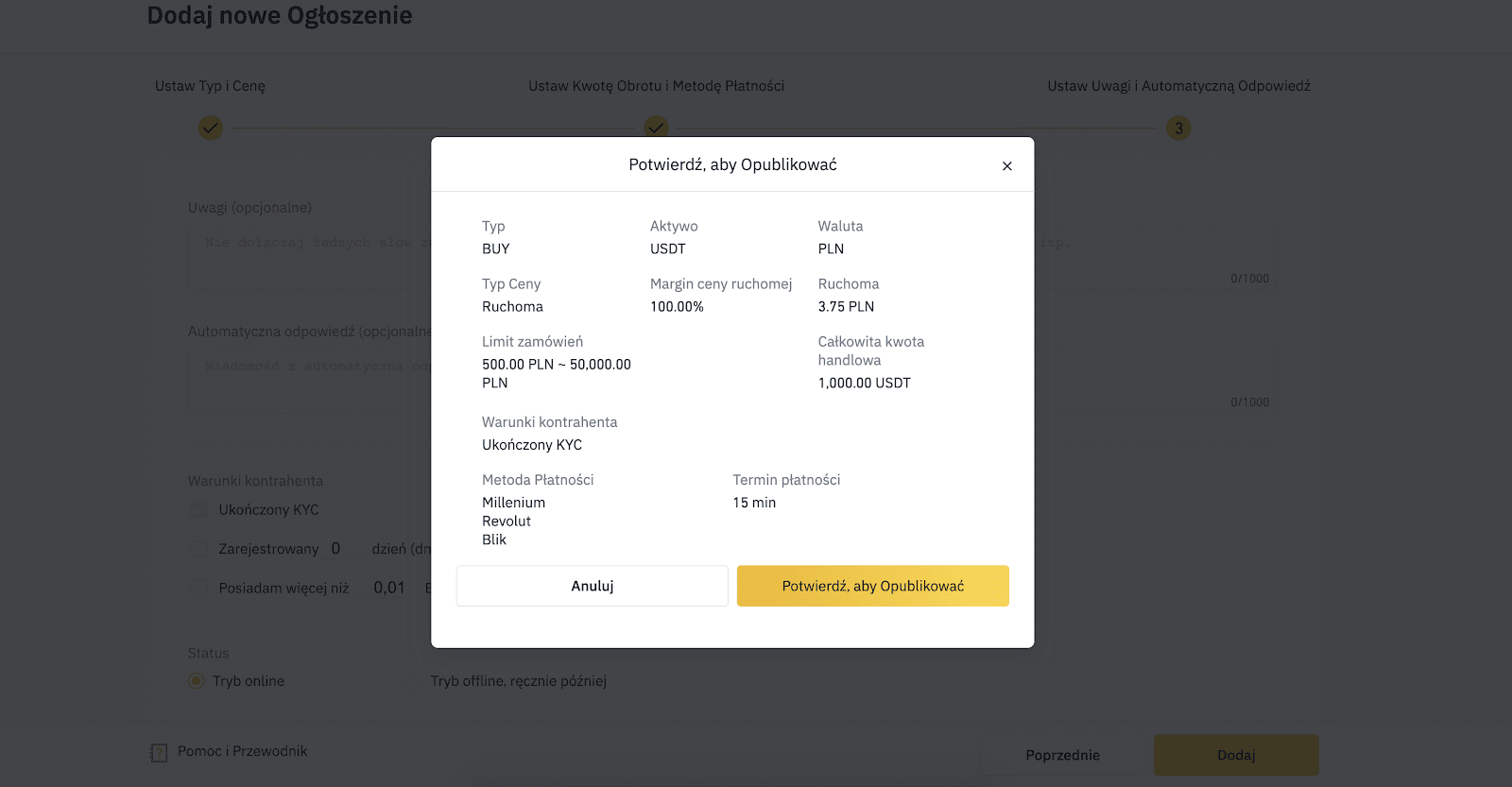
Task: Click the Zarejestrowany days value 0
Action: coord(335,548)
